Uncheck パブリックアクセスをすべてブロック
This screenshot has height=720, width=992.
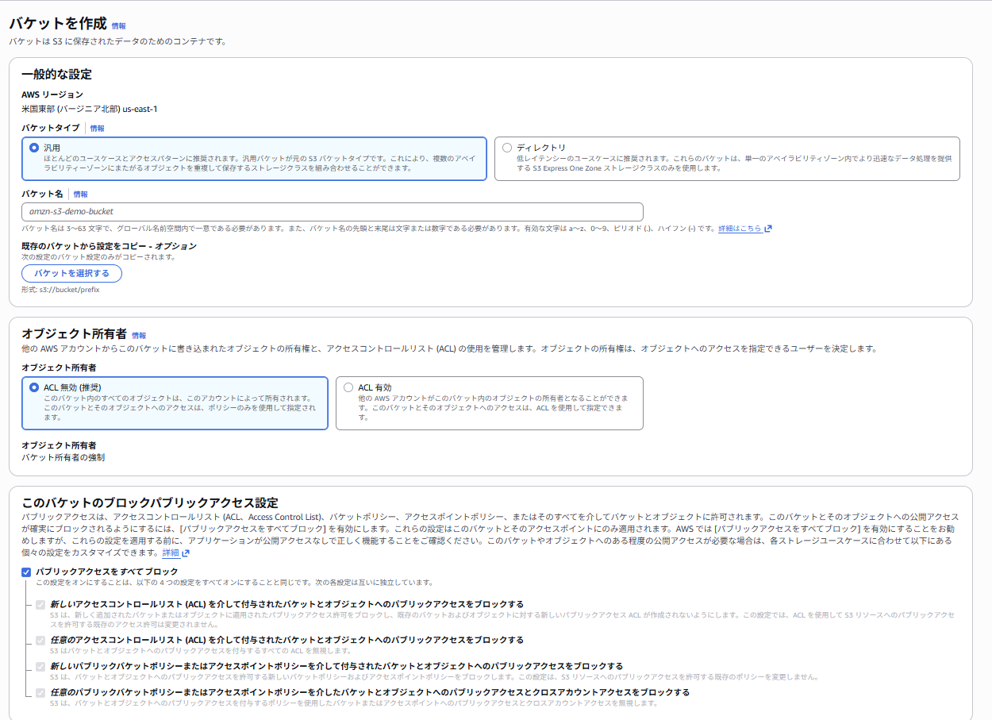pos(26,574)
